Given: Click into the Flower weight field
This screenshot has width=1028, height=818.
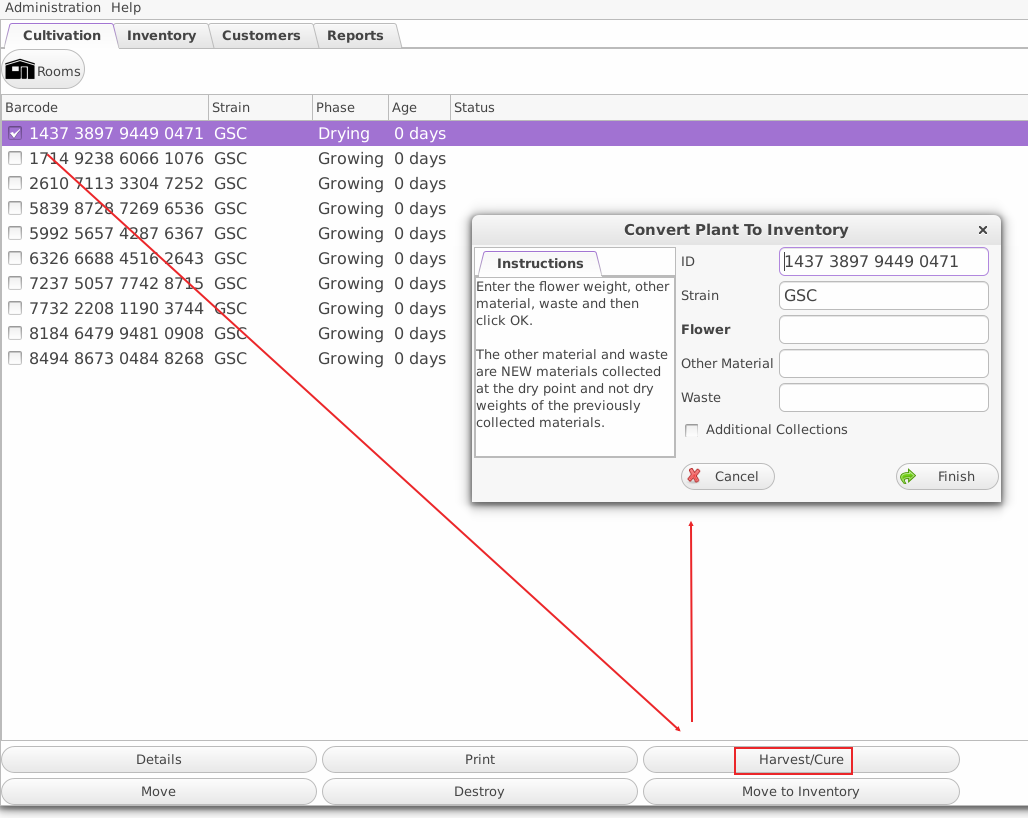Looking at the screenshot, I should pos(883,330).
